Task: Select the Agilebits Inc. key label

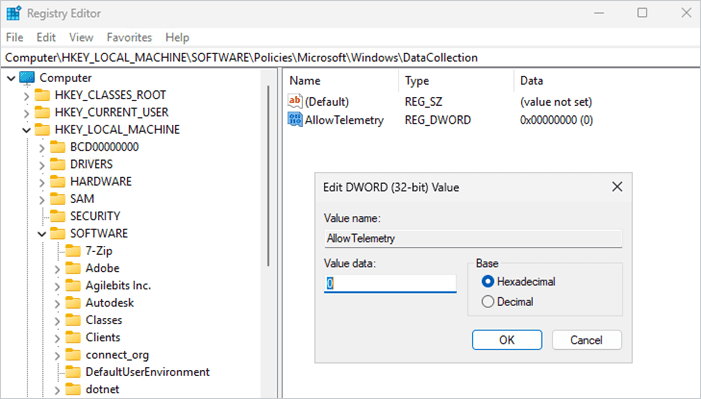Action: 118,285
